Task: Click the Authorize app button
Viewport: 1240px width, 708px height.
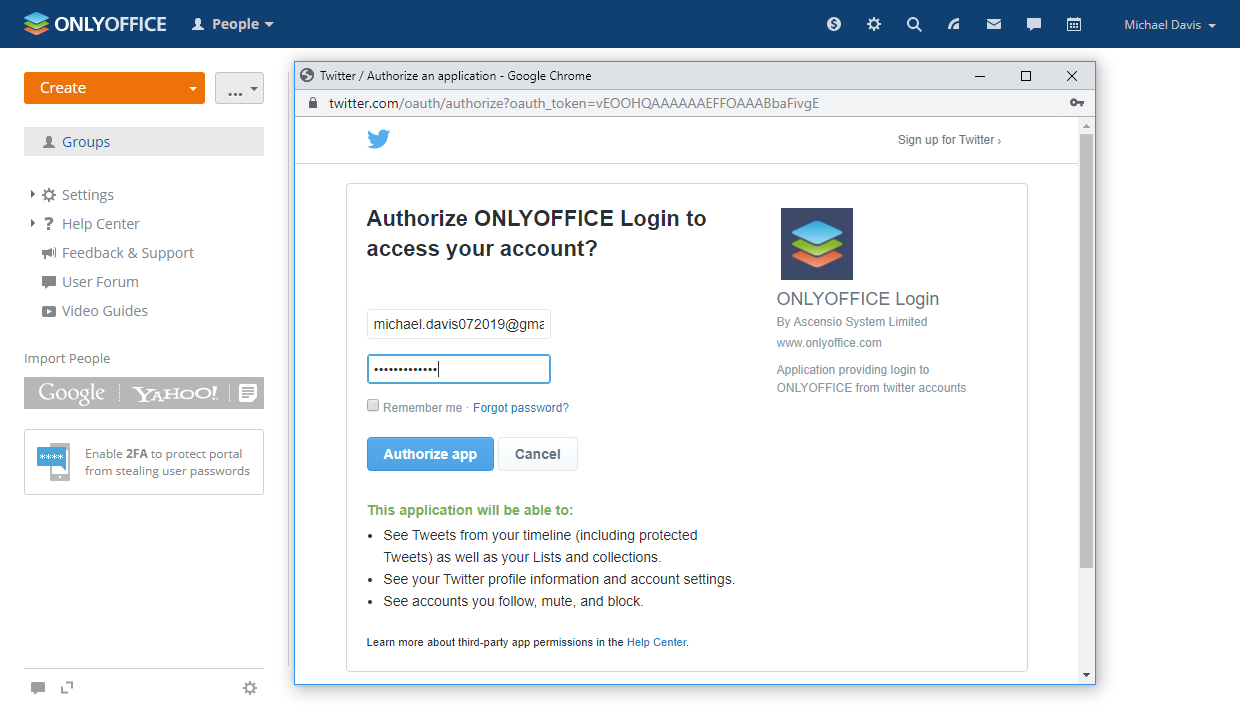Action: [430, 454]
